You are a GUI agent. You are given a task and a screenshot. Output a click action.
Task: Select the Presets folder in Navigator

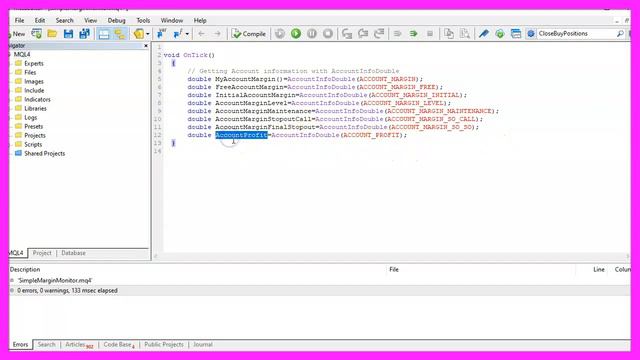coord(33,126)
